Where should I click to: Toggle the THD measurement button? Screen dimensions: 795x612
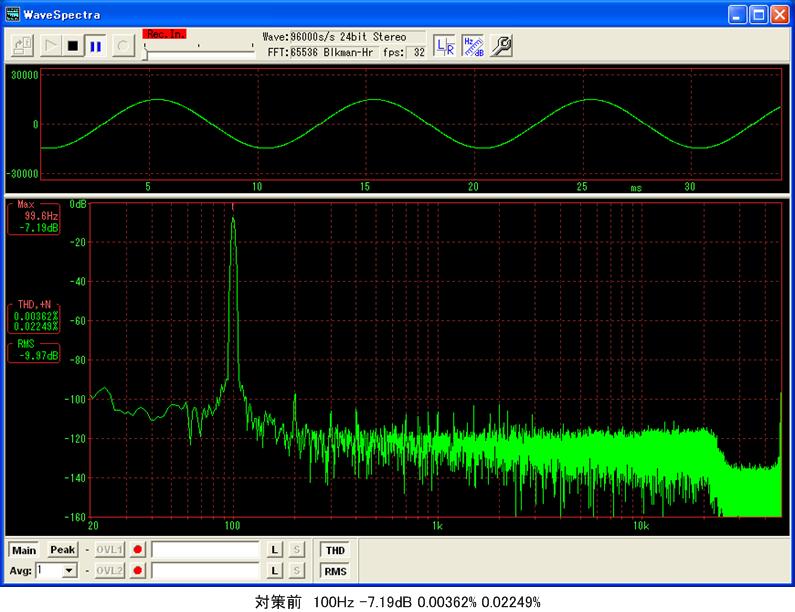333,550
